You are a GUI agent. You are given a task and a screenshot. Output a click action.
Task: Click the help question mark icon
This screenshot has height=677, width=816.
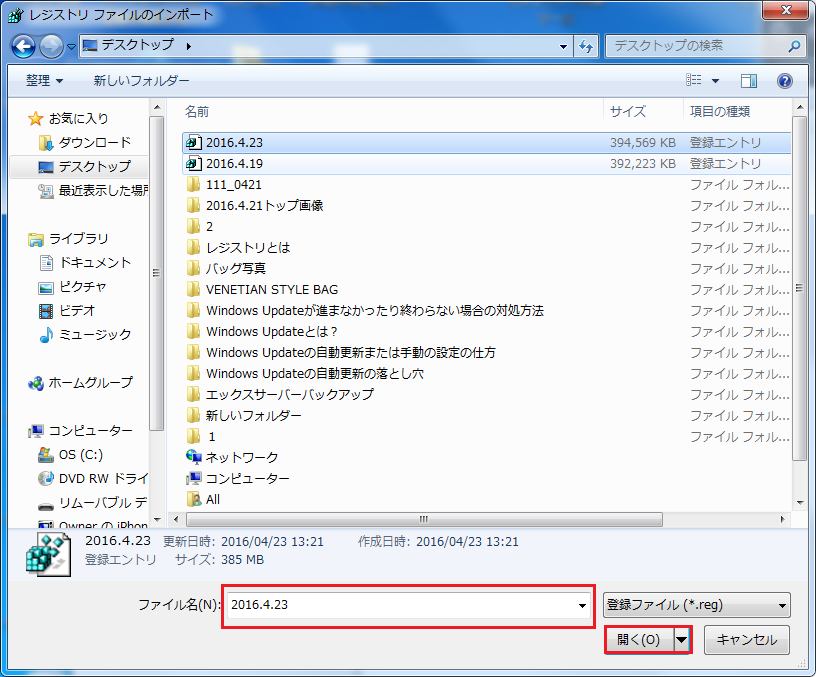(785, 81)
